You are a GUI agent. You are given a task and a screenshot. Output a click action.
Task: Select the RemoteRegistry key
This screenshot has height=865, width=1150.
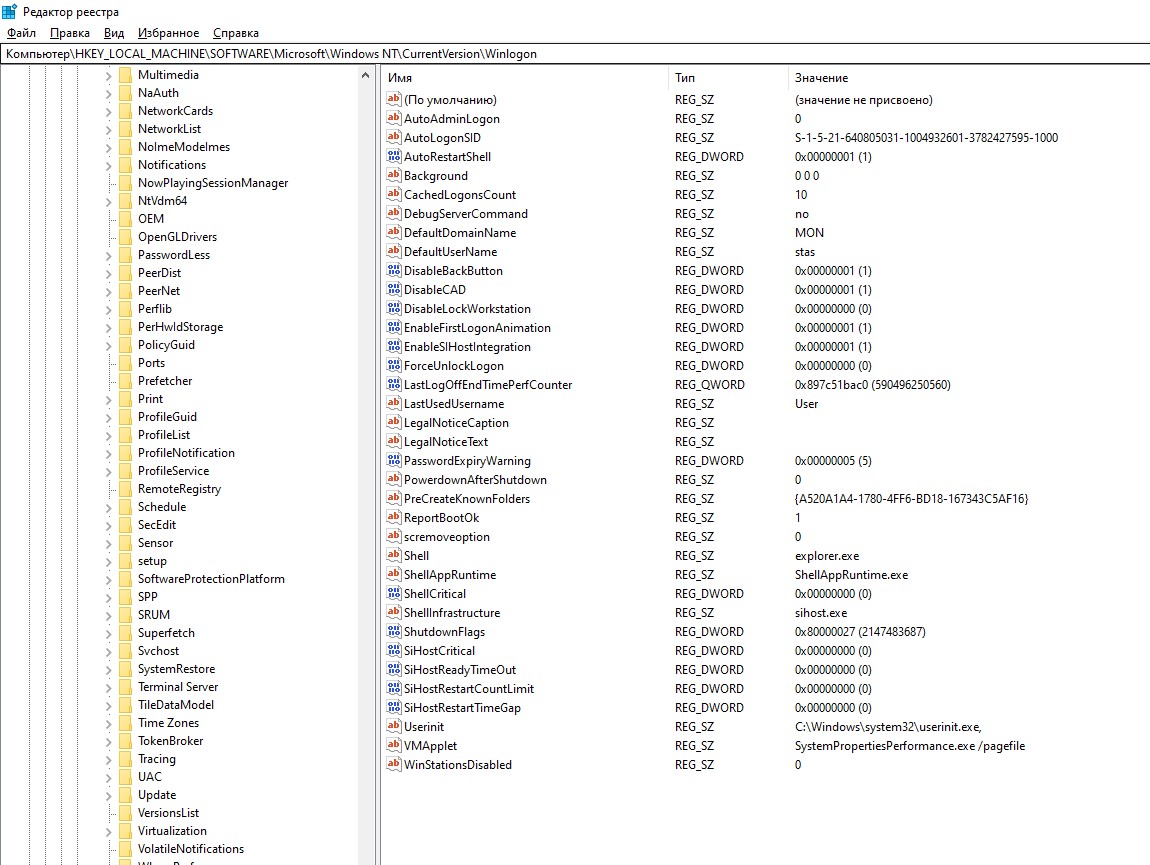180,489
